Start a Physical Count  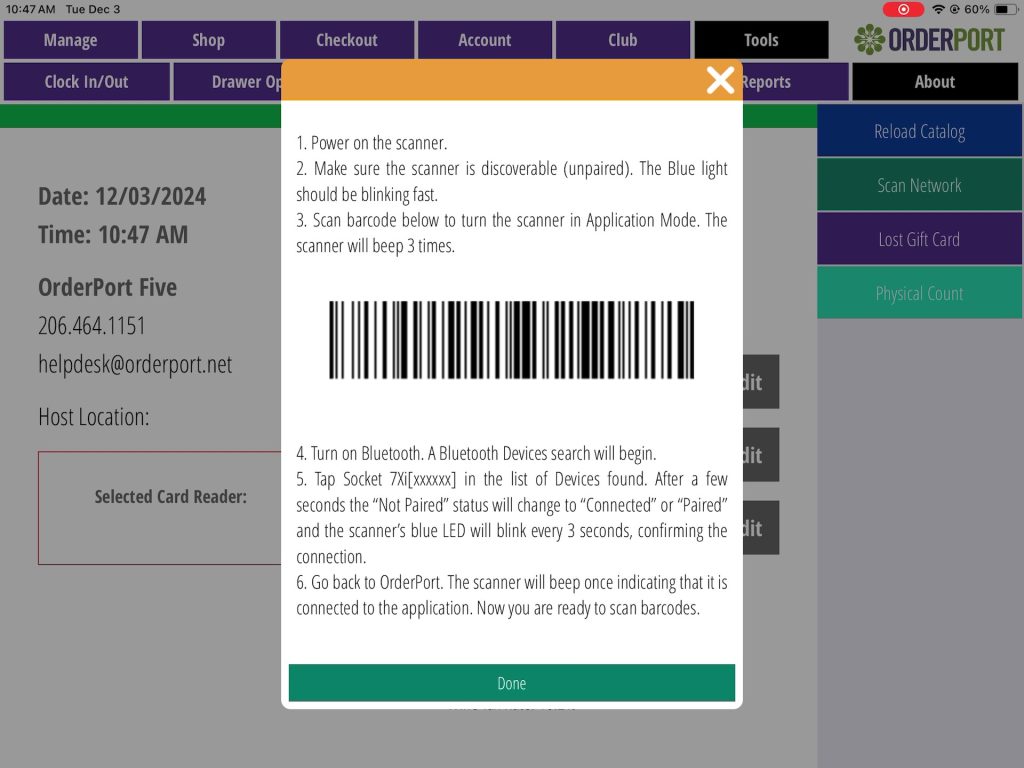point(919,294)
